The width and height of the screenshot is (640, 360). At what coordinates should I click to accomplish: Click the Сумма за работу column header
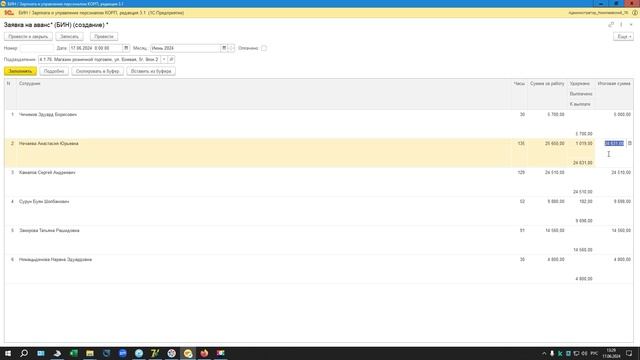tap(547, 84)
